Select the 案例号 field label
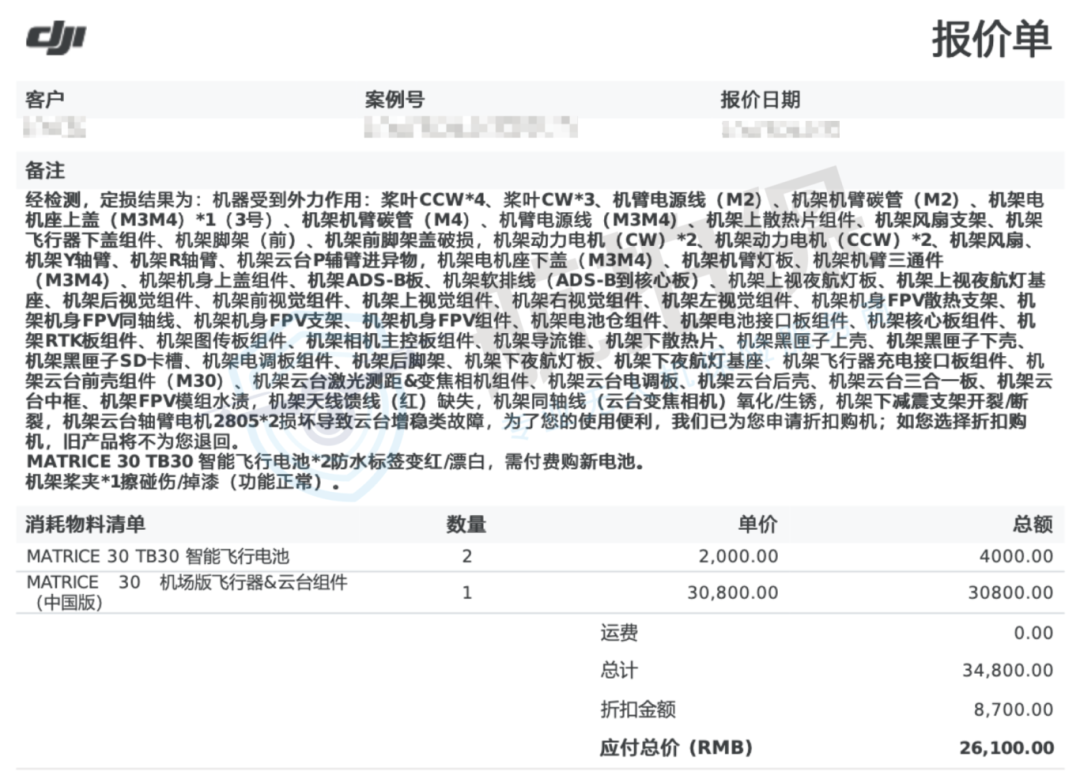 point(394,100)
